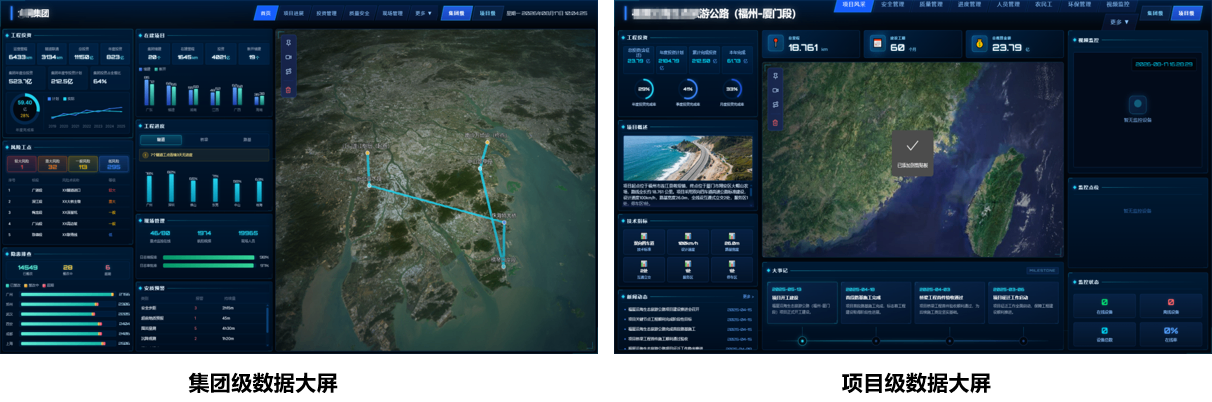
Task: Click the 更多 link in 新闻动态 header
Action: pyautogui.click(x=747, y=296)
